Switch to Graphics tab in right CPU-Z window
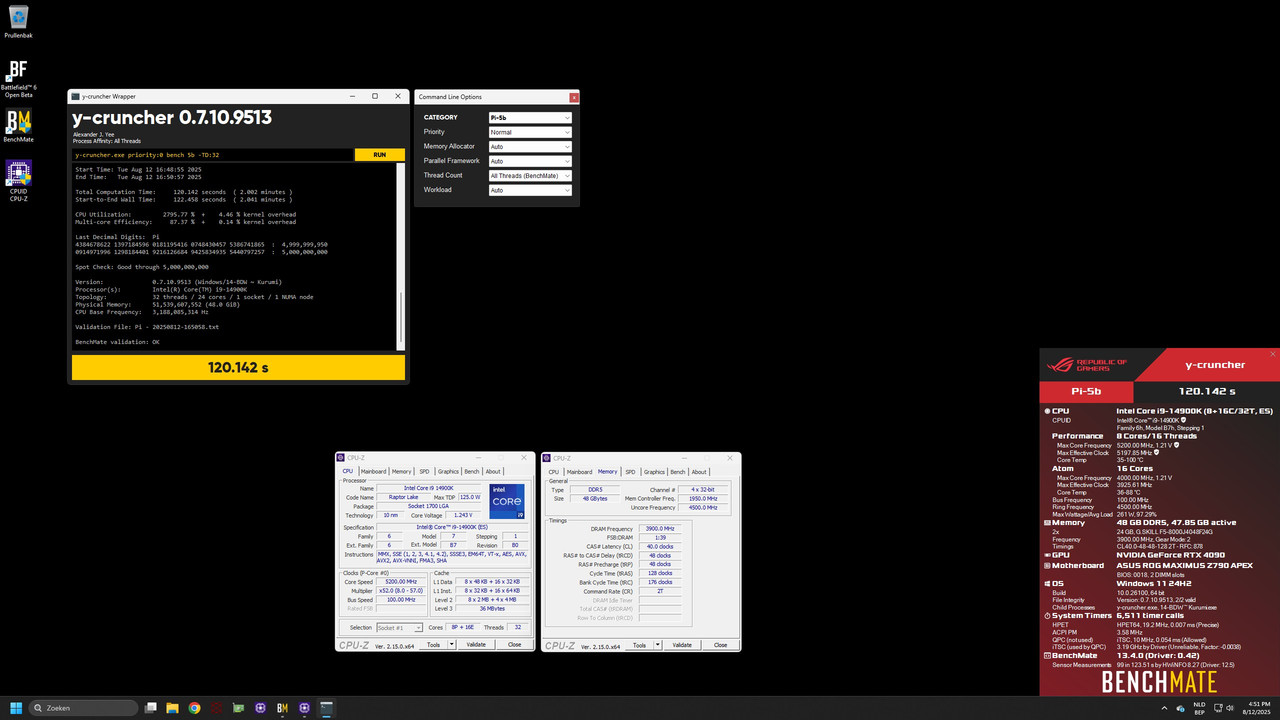This screenshot has height=720, width=1280. point(654,472)
